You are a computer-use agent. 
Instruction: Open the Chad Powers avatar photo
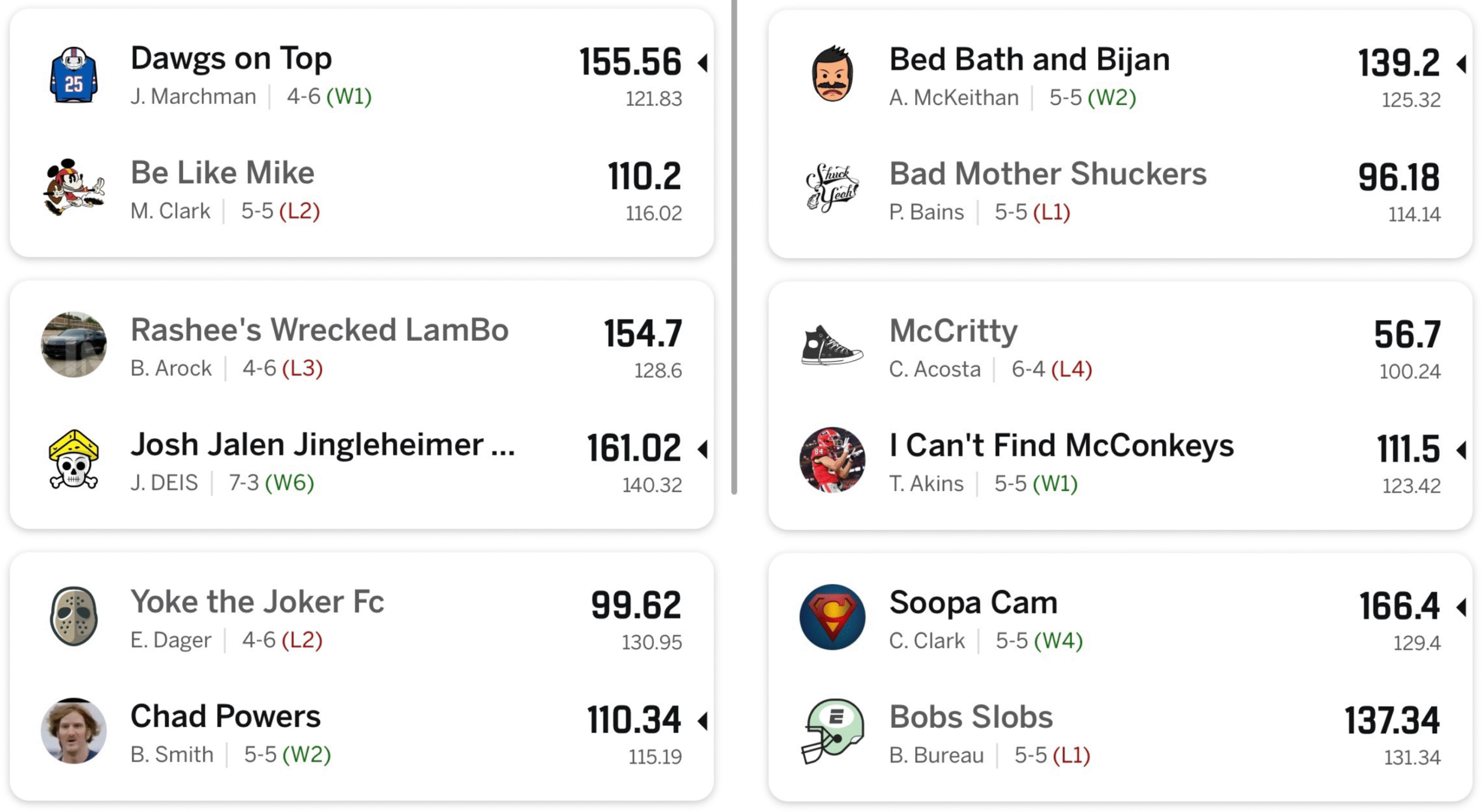(x=74, y=731)
